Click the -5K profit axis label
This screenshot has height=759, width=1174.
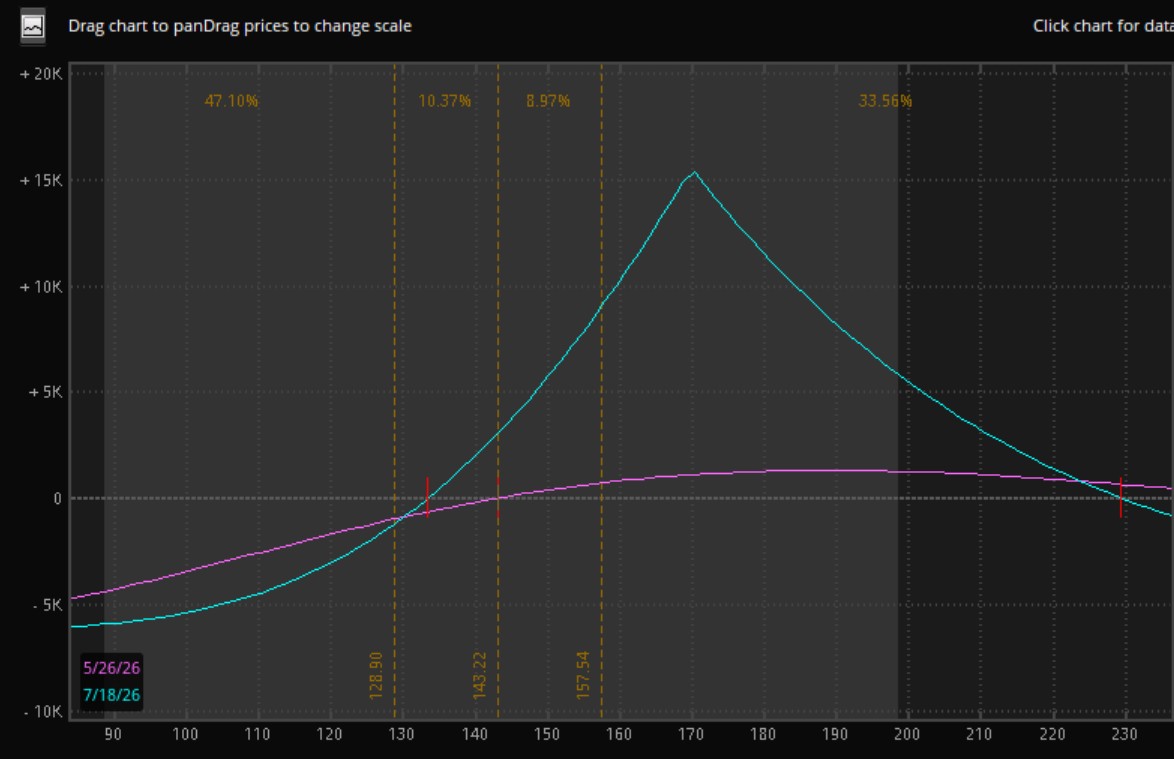click(48, 605)
